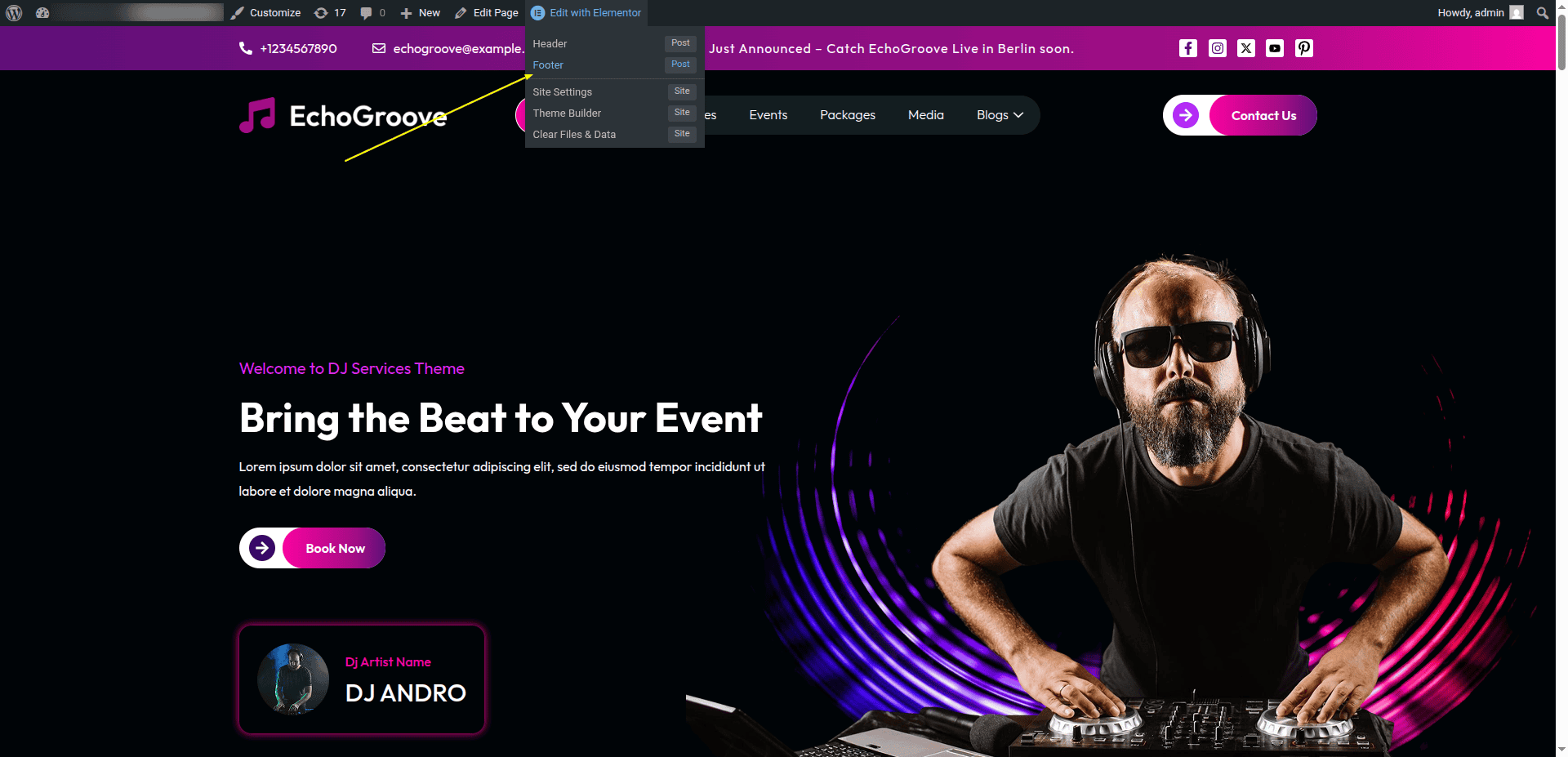This screenshot has width=1568, height=757.
Task: Click the X (Twitter) social icon
Action: click(1245, 48)
